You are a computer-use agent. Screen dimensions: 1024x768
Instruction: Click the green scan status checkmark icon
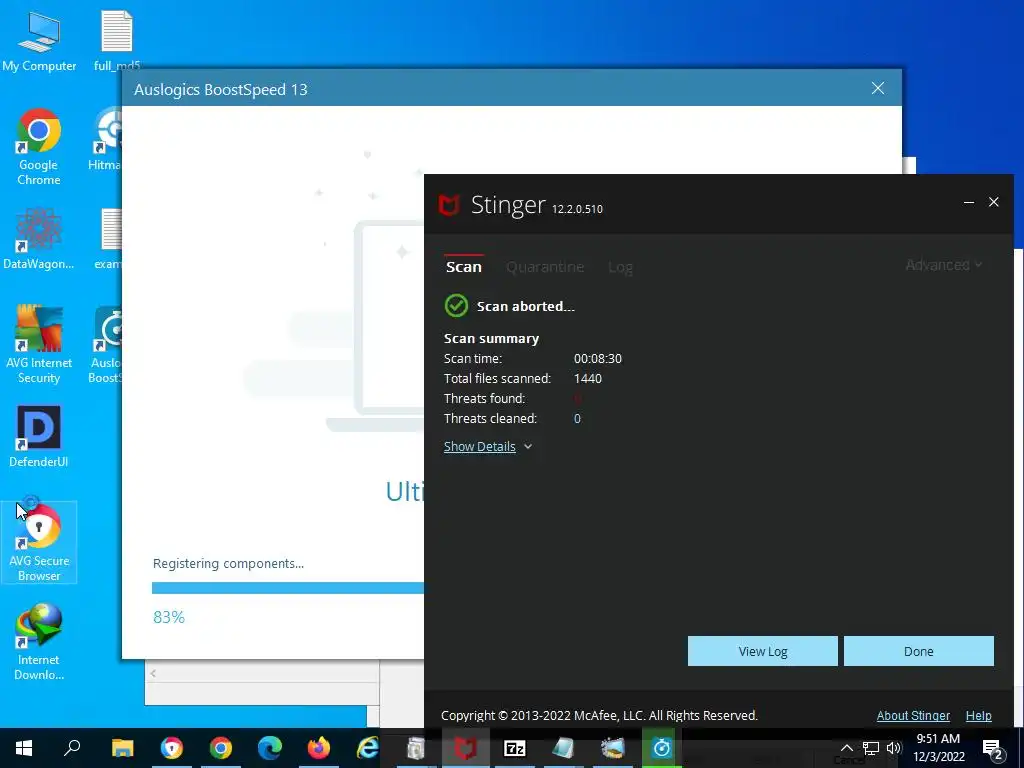pos(456,306)
